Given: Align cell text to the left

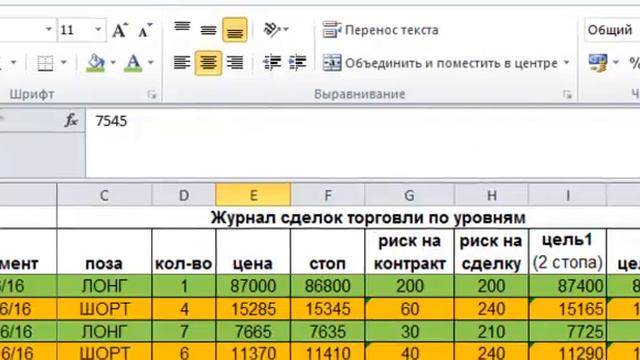Looking at the screenshot, I should coord(182,63).
